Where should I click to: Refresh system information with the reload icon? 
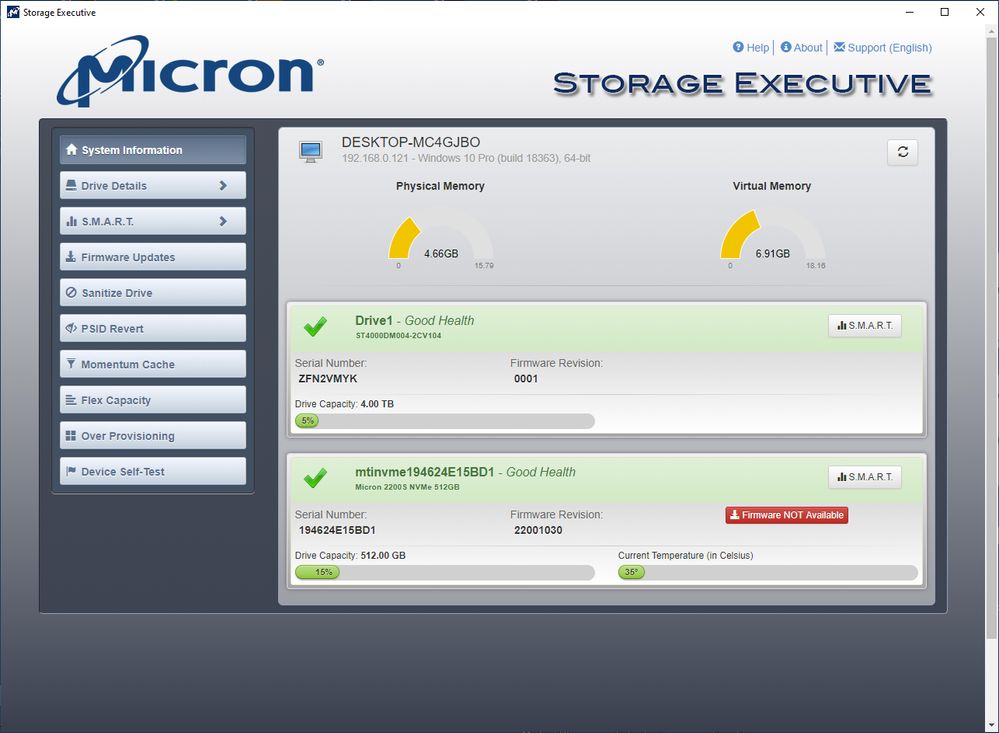coord(903,152)
